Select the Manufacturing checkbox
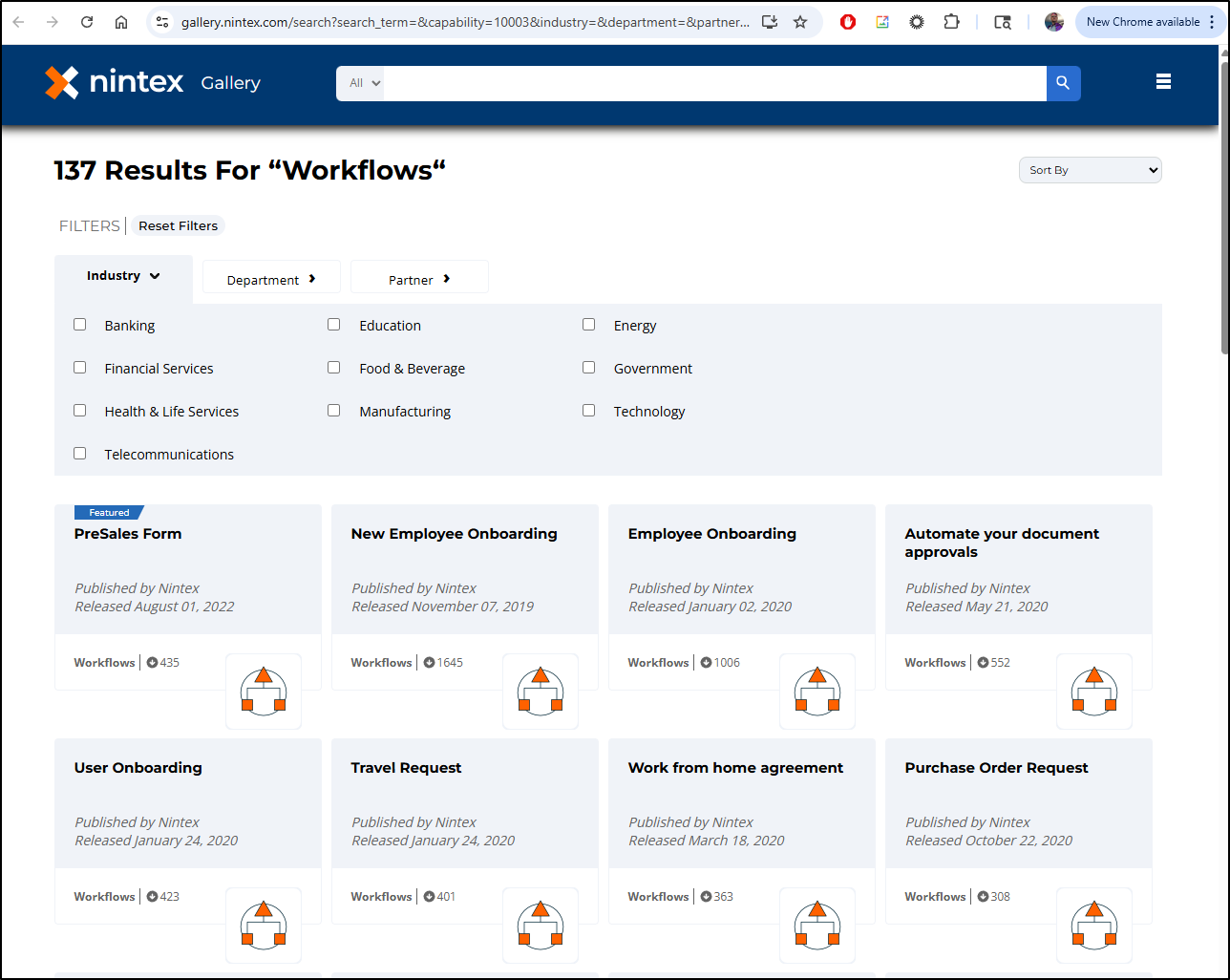Viewport: 1230px width, 980px height. (334, 411)
